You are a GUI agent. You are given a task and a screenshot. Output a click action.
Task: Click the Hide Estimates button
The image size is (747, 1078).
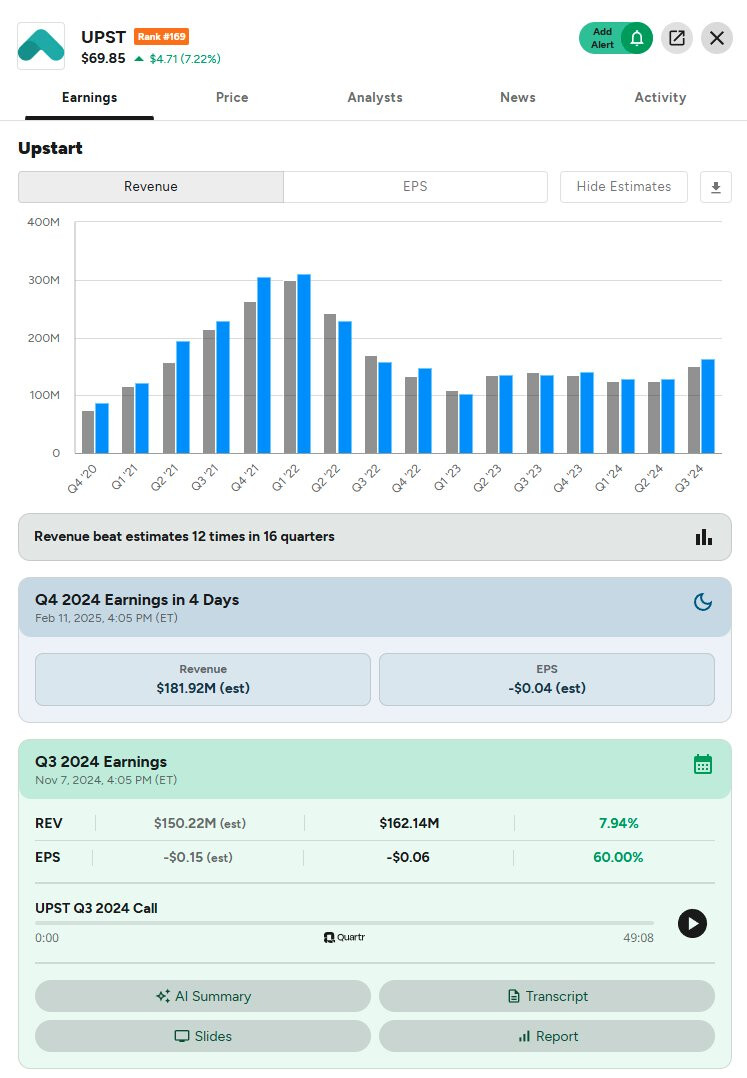pyautogui.click(x=623, y=187)
